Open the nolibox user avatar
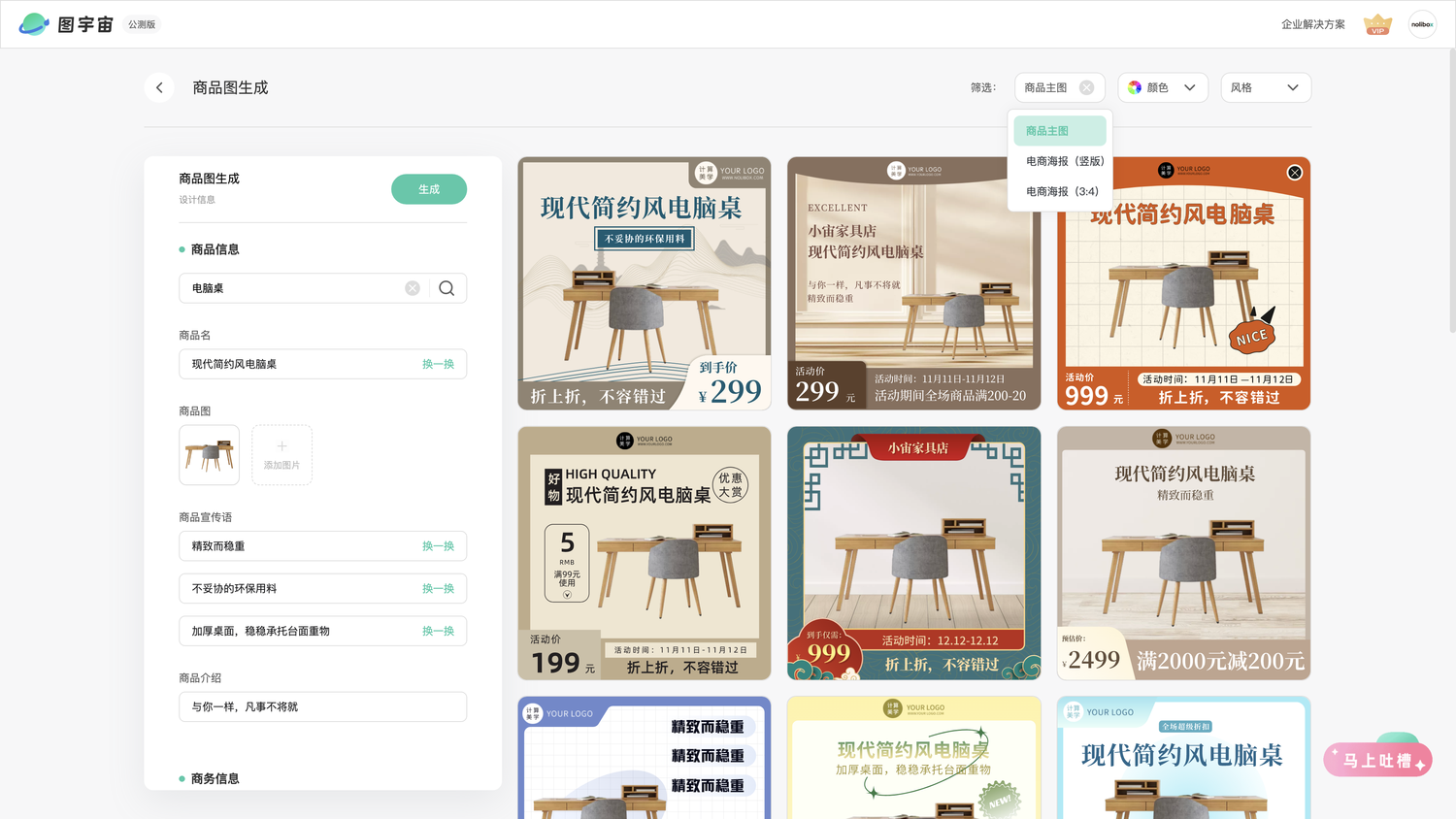Screen dimensions: 1456x819 [1422, 24]
